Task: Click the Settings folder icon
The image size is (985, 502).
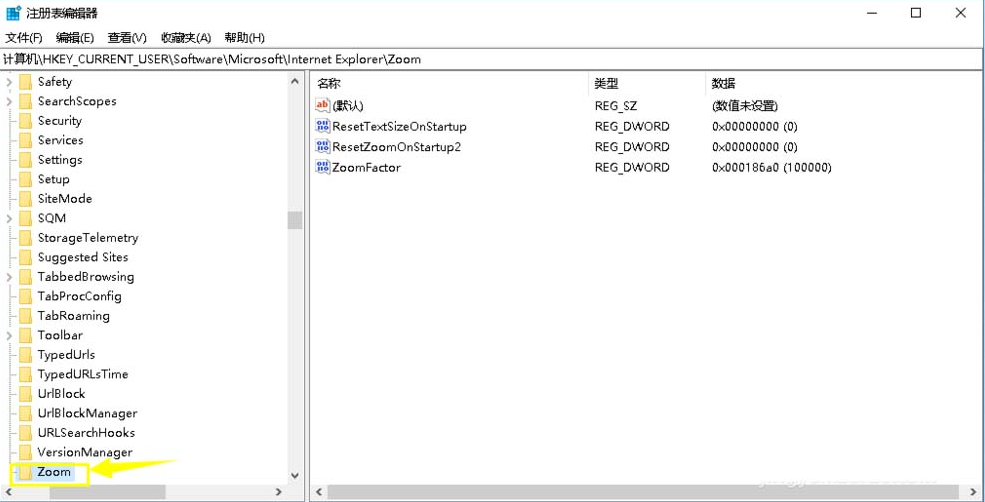Action: (25, 160)
